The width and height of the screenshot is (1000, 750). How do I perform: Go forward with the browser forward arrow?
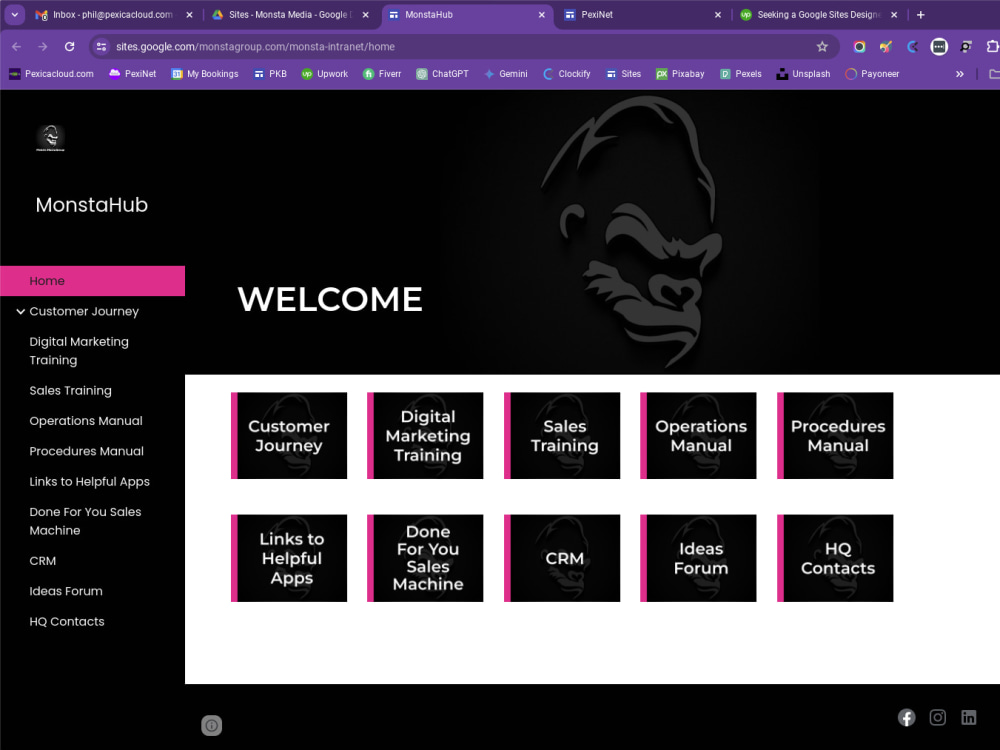point(43,47)
